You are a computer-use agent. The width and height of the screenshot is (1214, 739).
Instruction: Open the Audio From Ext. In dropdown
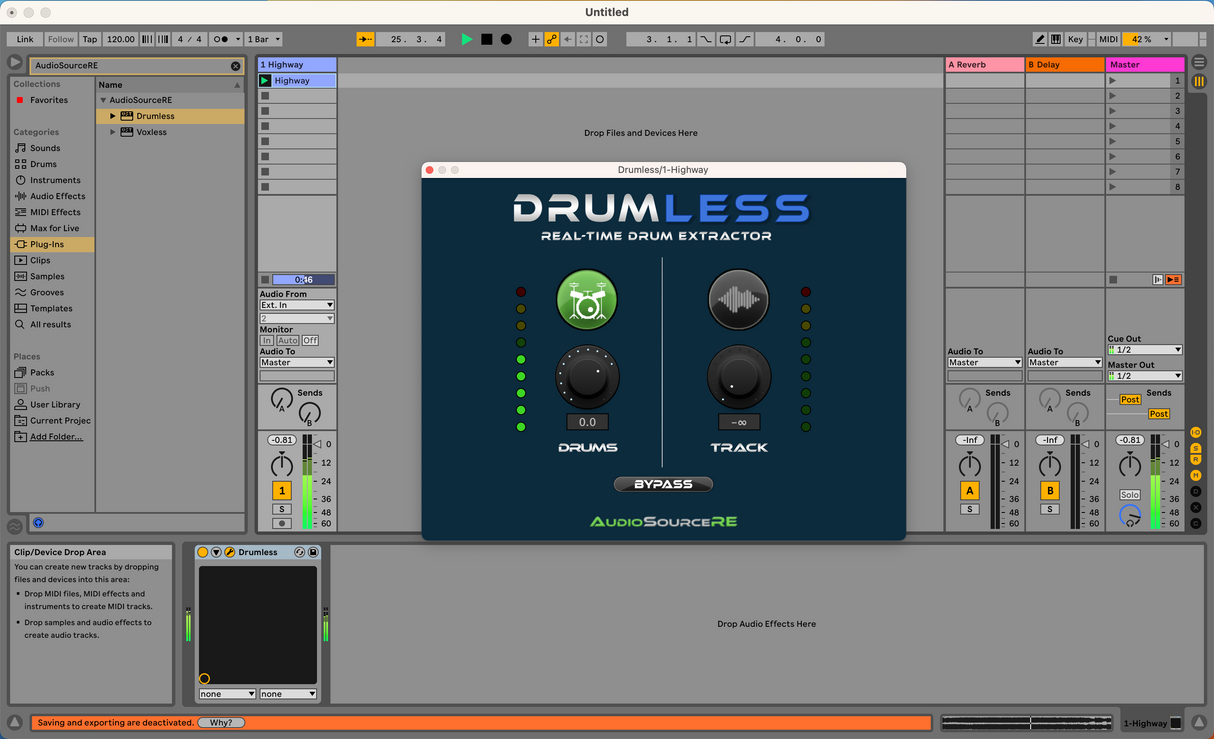(297, 305)
